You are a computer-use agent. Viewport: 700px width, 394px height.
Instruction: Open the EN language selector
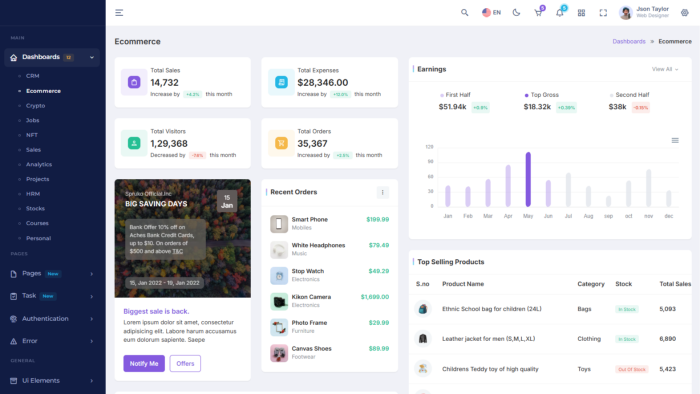491,12
